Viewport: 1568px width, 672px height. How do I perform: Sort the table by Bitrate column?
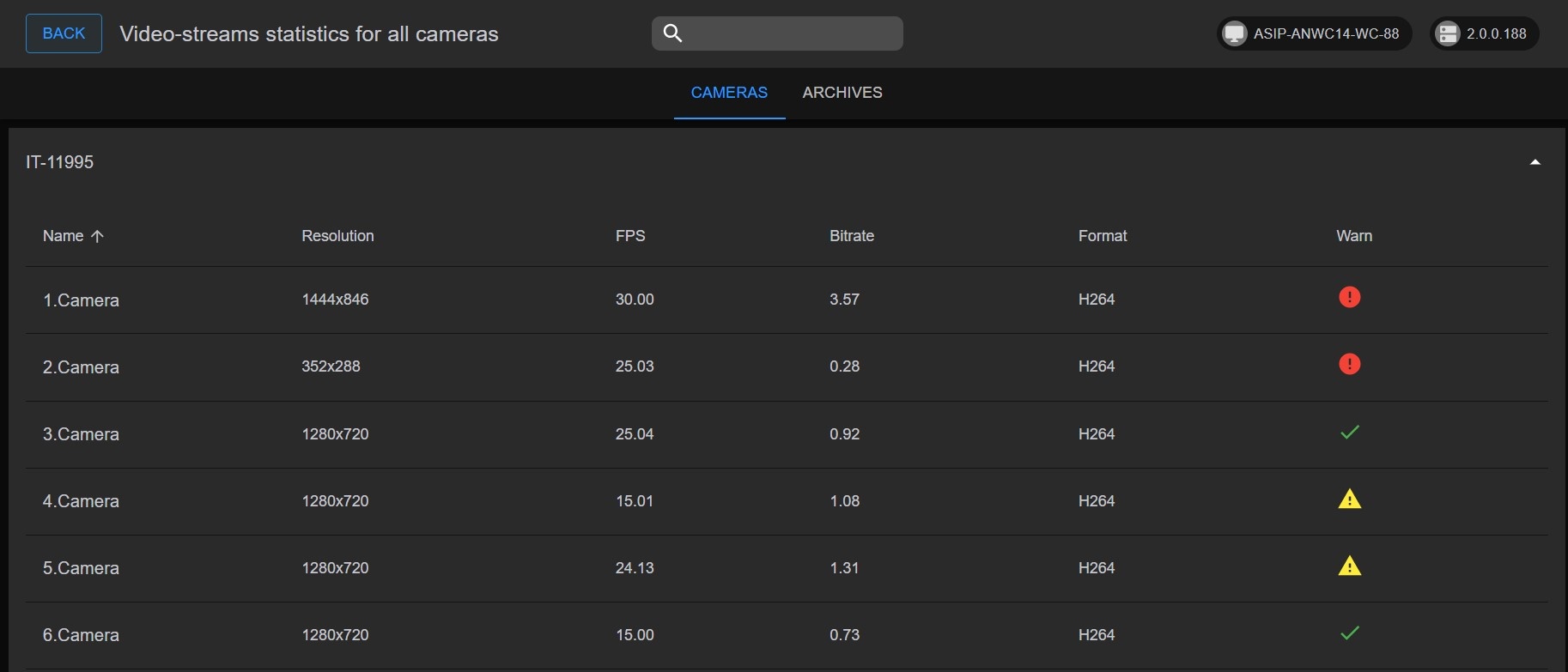851,236
